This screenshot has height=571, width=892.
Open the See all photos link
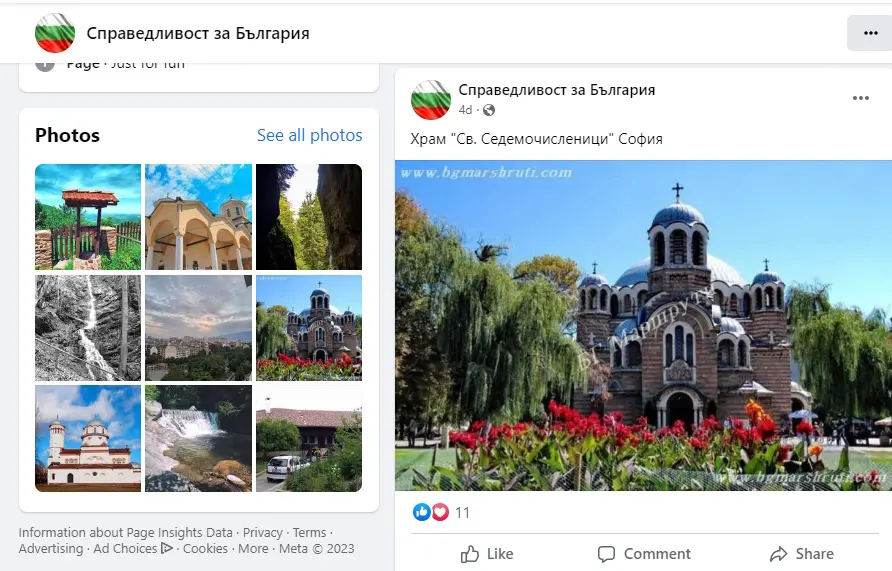click(309, 135)
